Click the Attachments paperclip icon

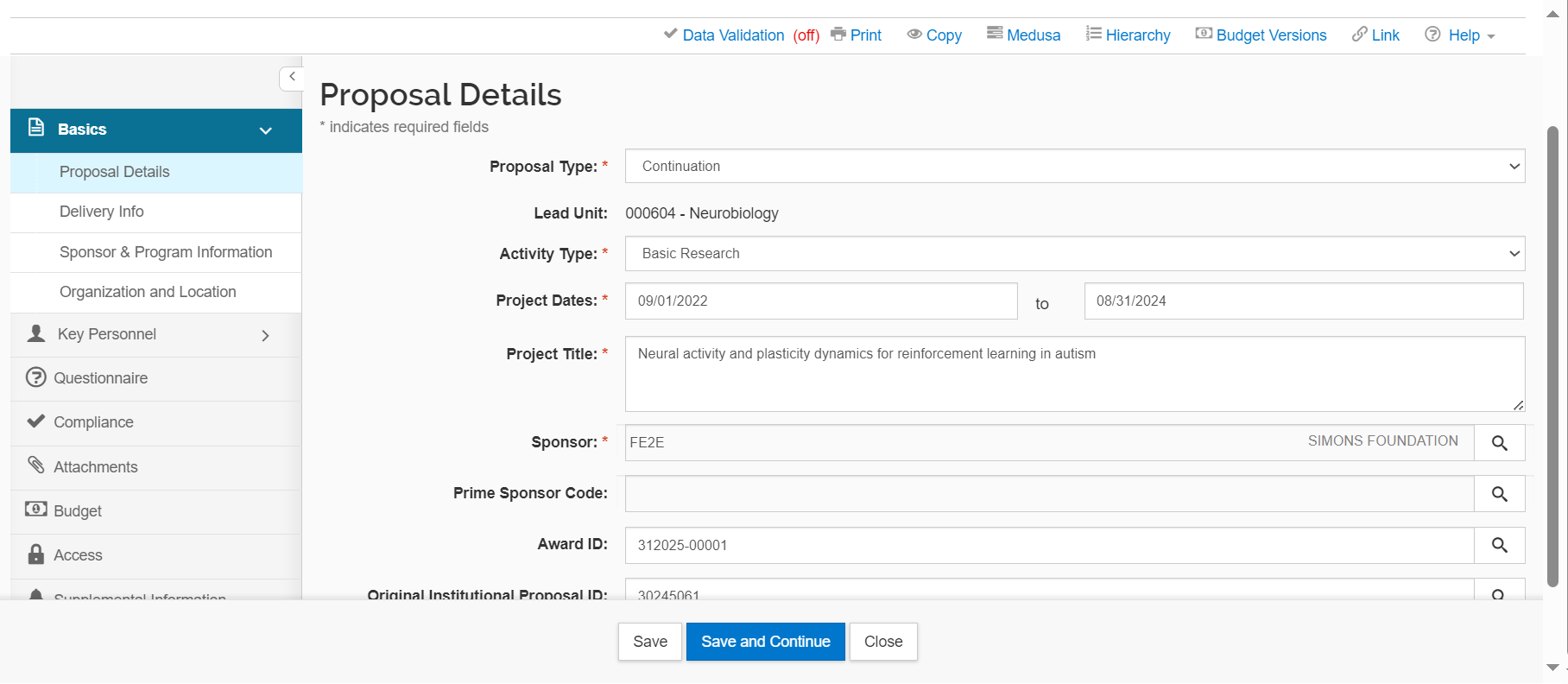36,465
